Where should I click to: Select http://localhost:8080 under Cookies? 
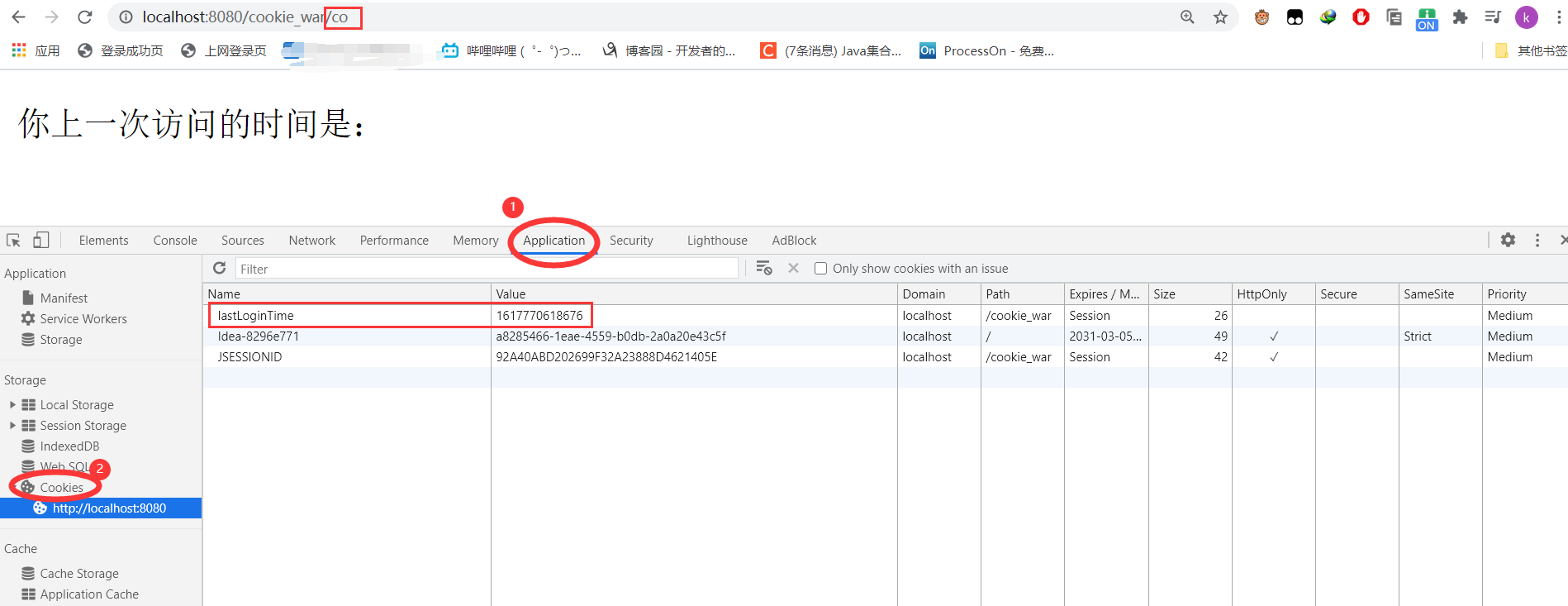click(109, 508)
